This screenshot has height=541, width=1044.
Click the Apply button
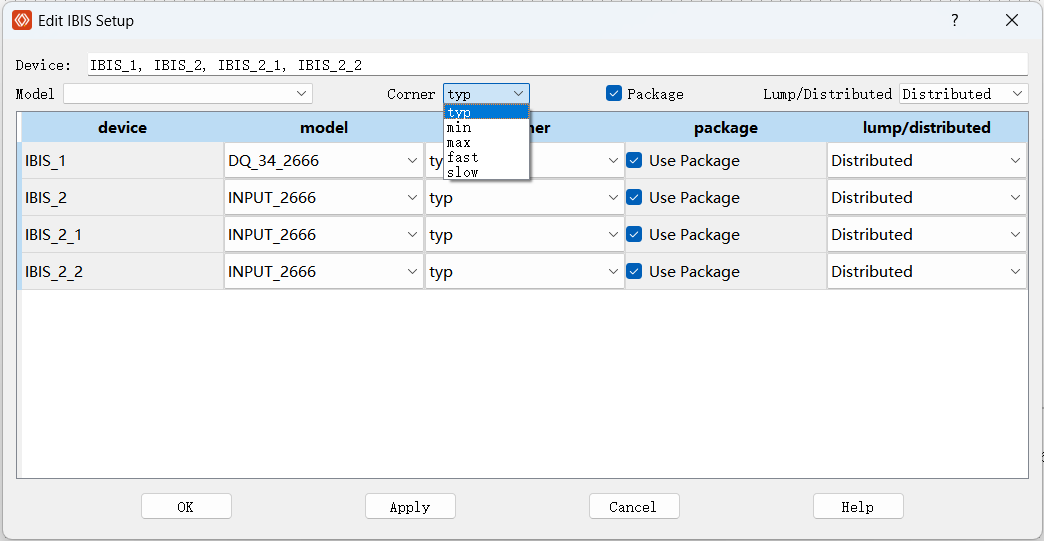pos(410,506)
